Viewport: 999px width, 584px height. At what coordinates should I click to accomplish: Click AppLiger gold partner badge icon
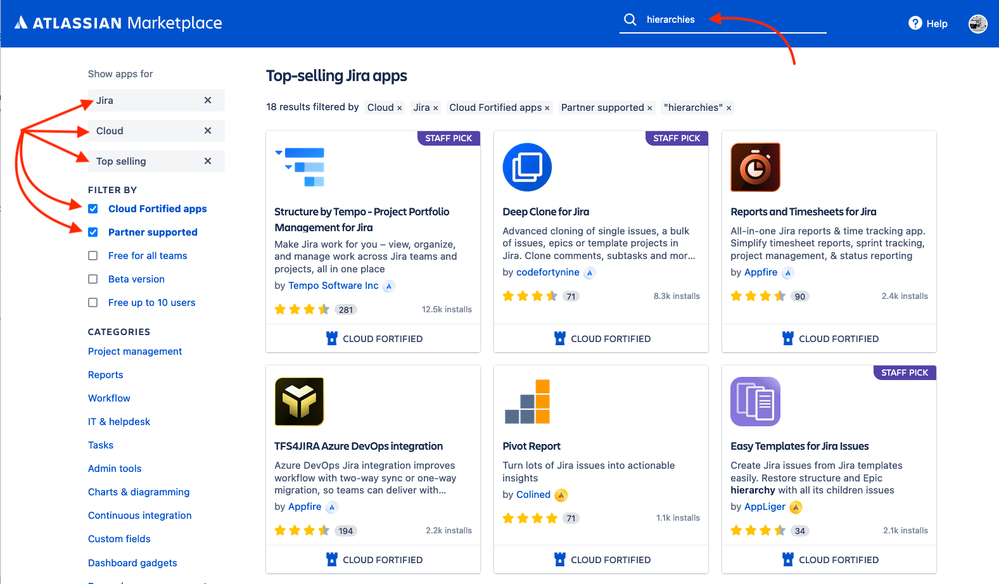pyautogui.click(x=796, y=508)
